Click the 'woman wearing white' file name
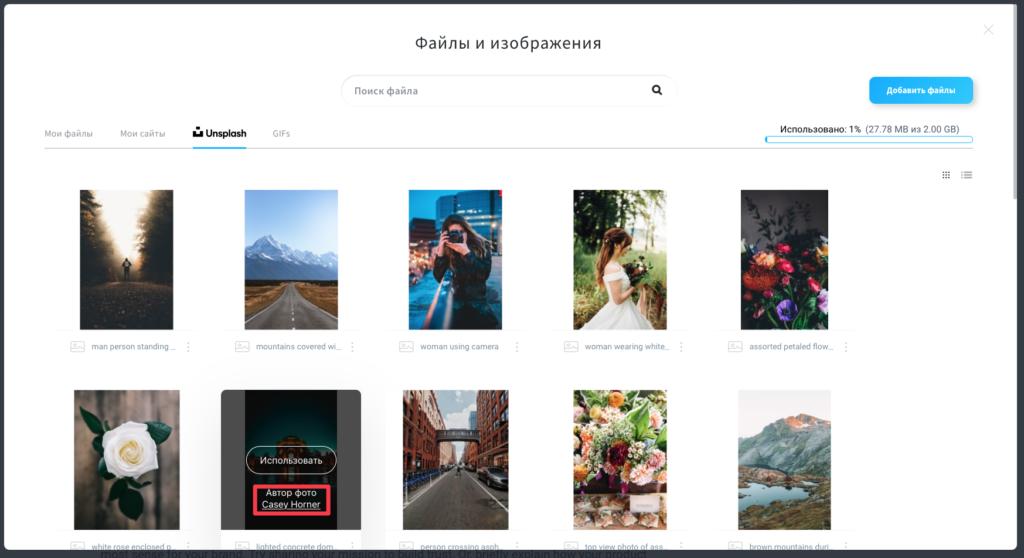 click(x=627, y=347)
